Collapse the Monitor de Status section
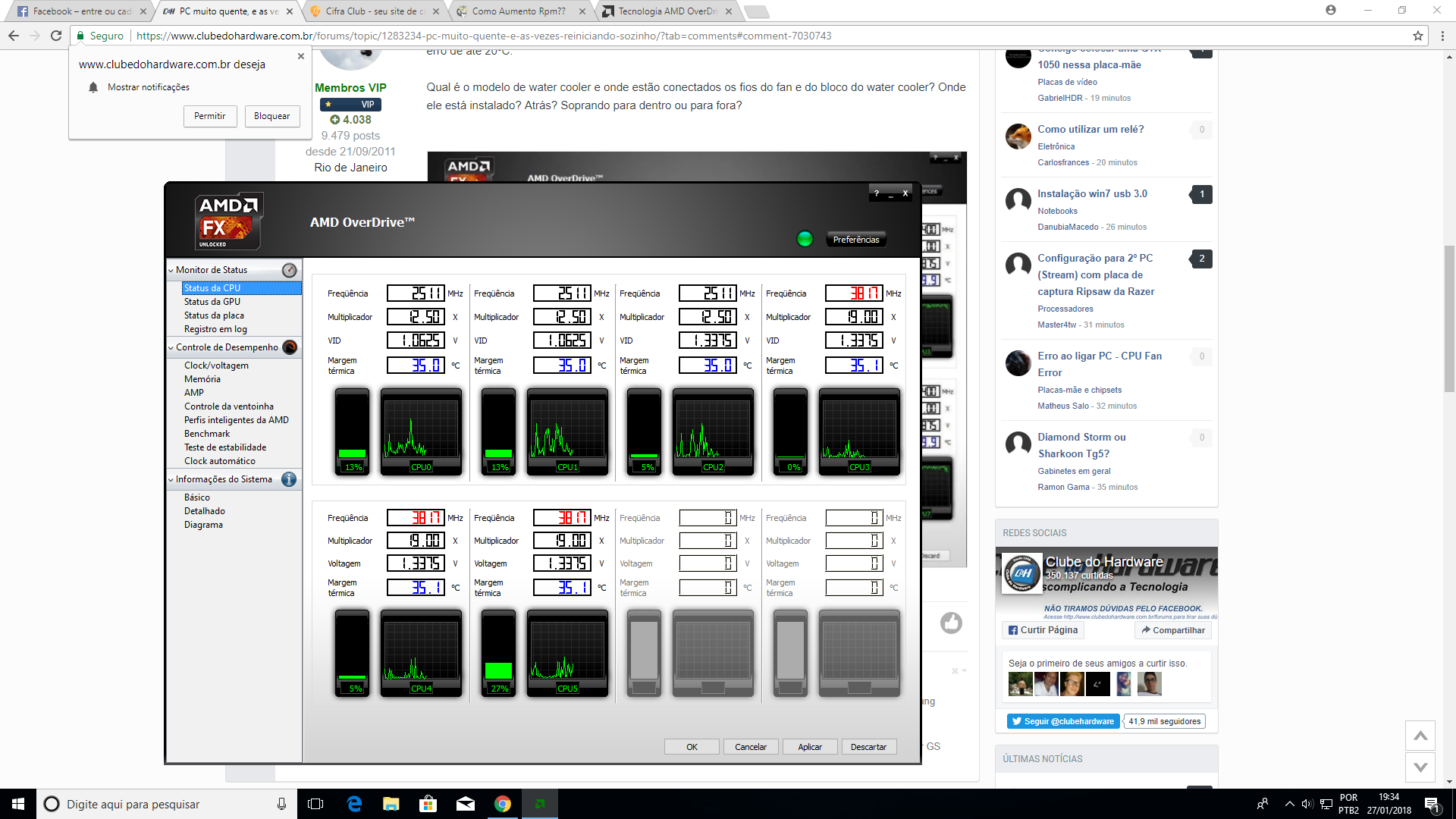The image size is (1456, 819). [x=171, y=270]
